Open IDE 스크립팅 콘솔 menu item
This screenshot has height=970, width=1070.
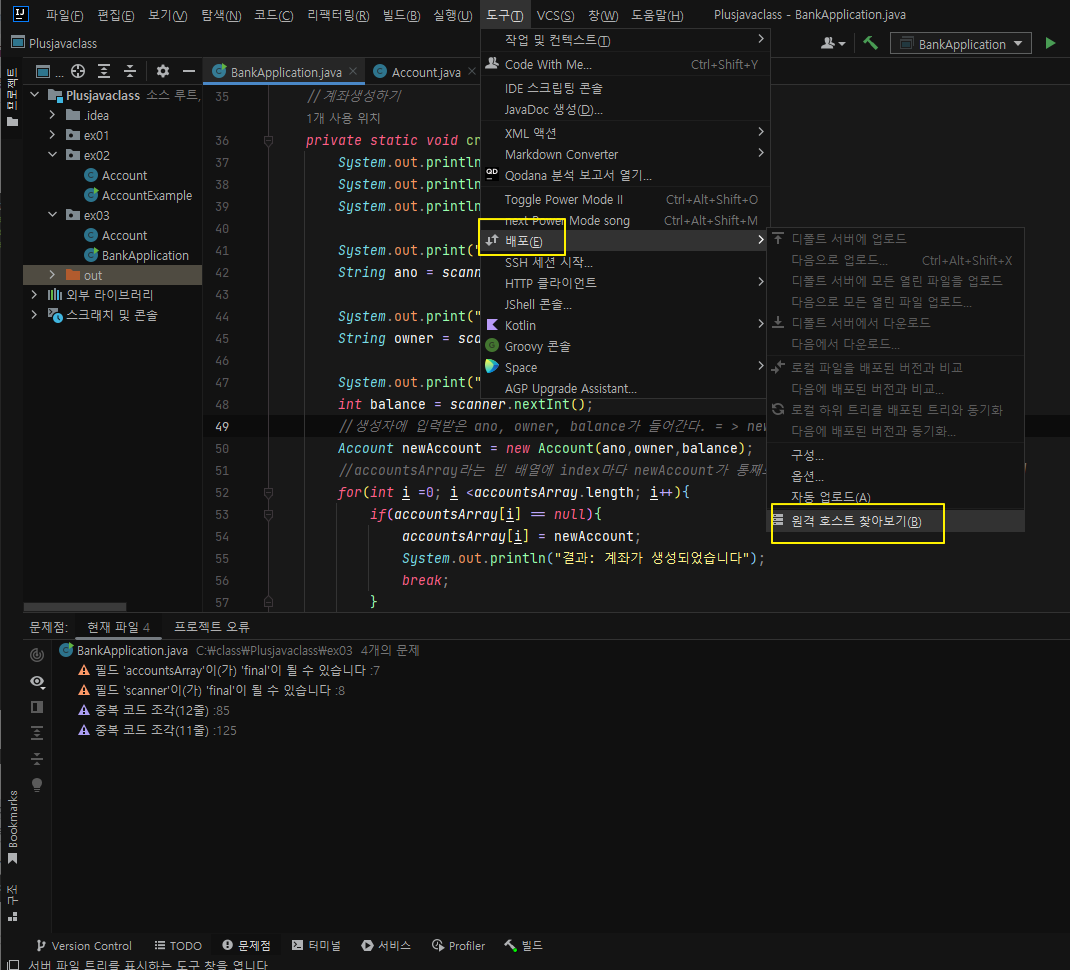(x=625, y=88)
